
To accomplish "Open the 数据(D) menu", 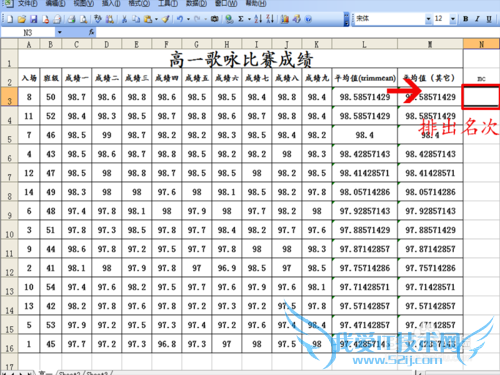I will (x=196, y=4).
